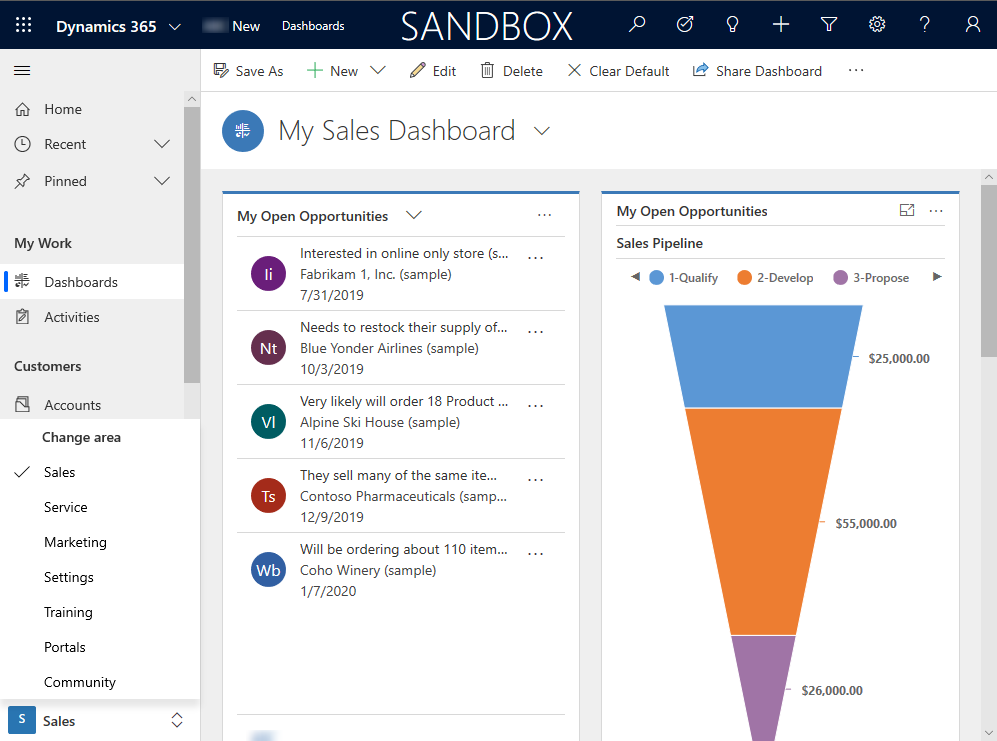Open the lightbulb assistant icon

pos(733,25)
